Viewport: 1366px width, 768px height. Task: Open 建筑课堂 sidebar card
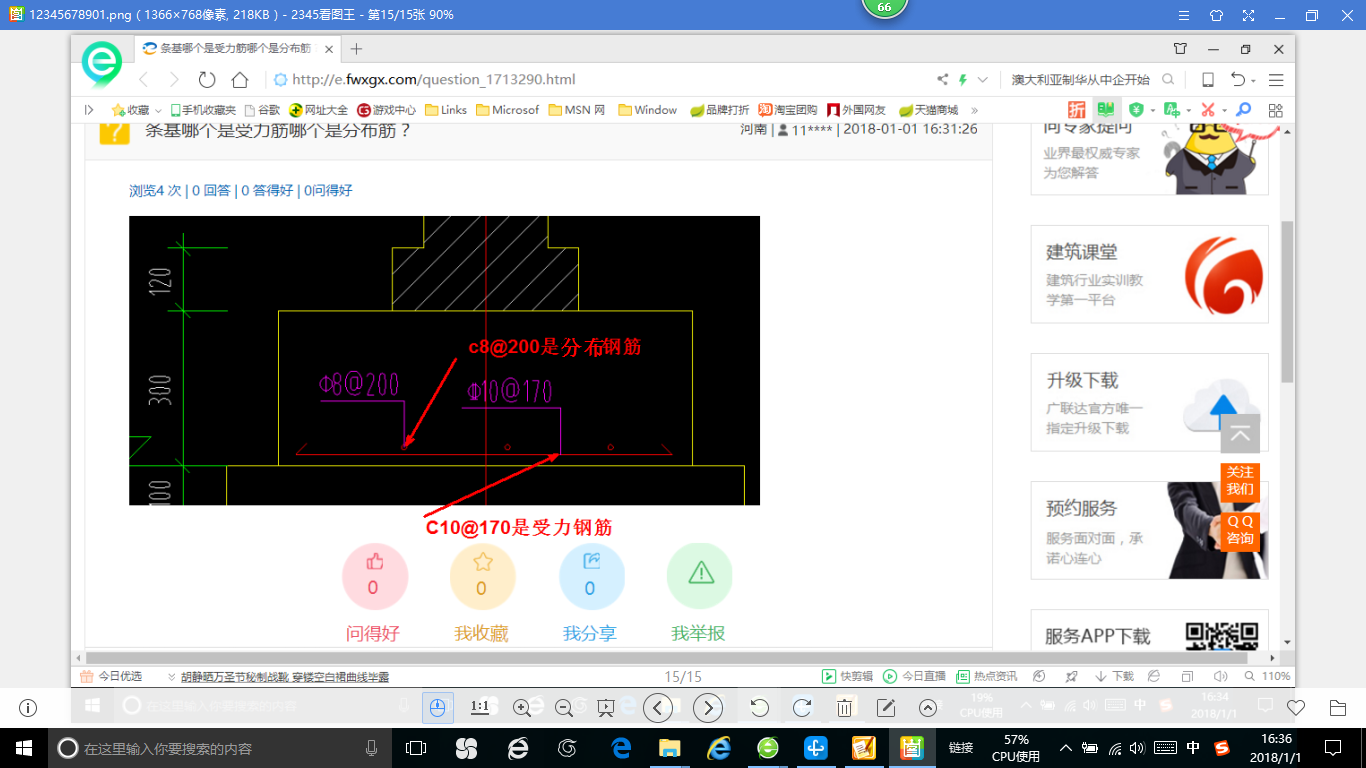(x=1149, y=274)
